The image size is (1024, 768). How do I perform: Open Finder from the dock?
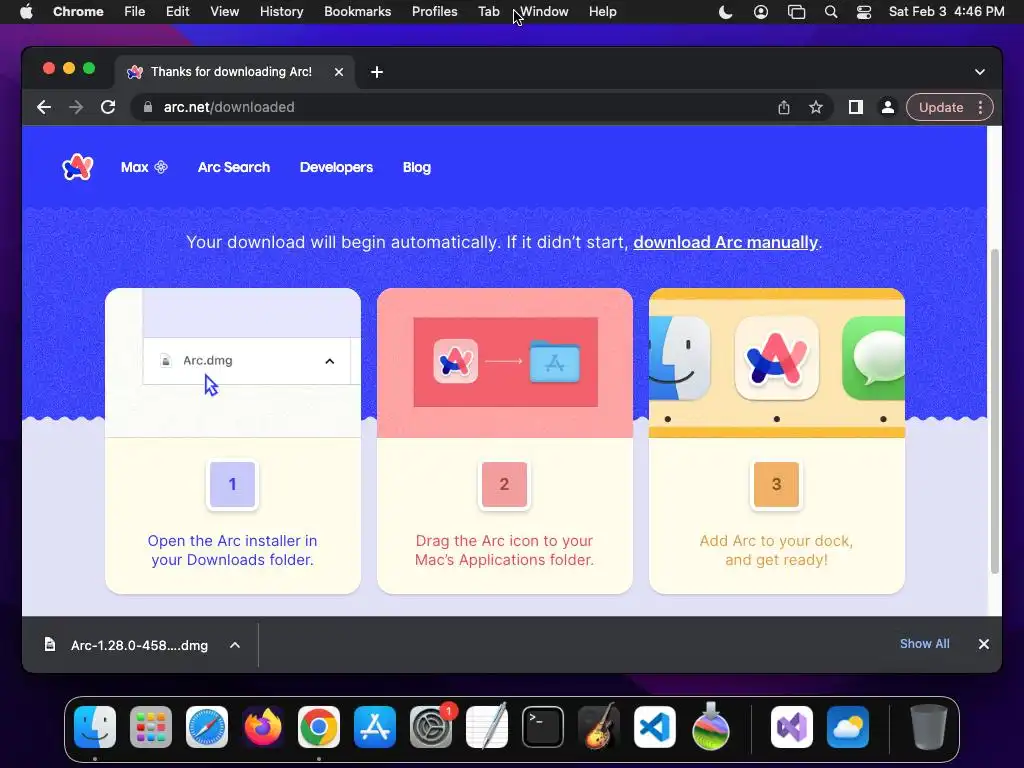pyautogui.click(x=95, y=727)
